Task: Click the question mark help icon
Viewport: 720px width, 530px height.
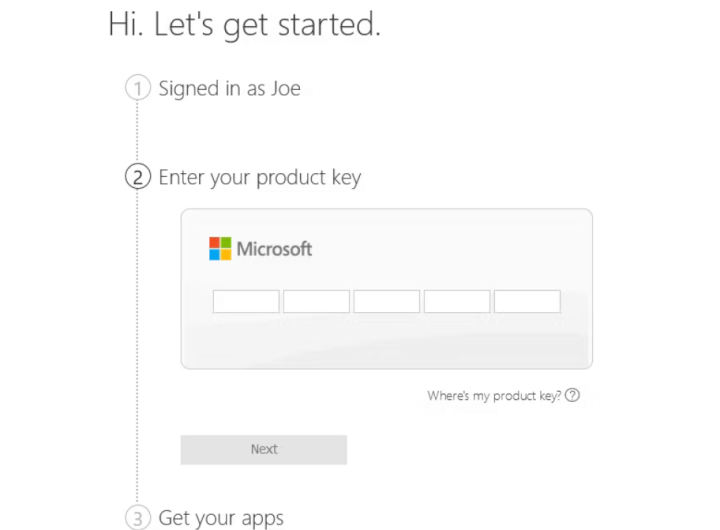Action: (572, 395)
